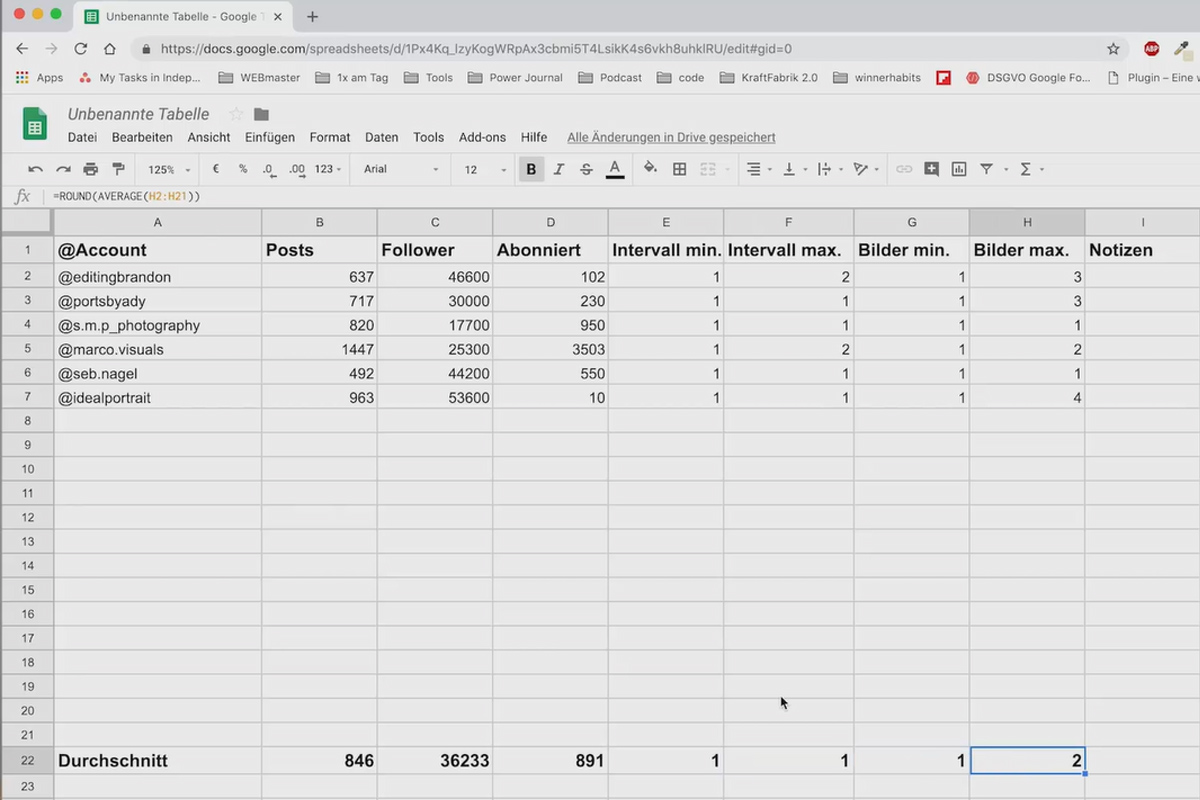Viewport: 1200px width, 800px height.
Task: Apply Euro currency format
Action: pos(216,169)
